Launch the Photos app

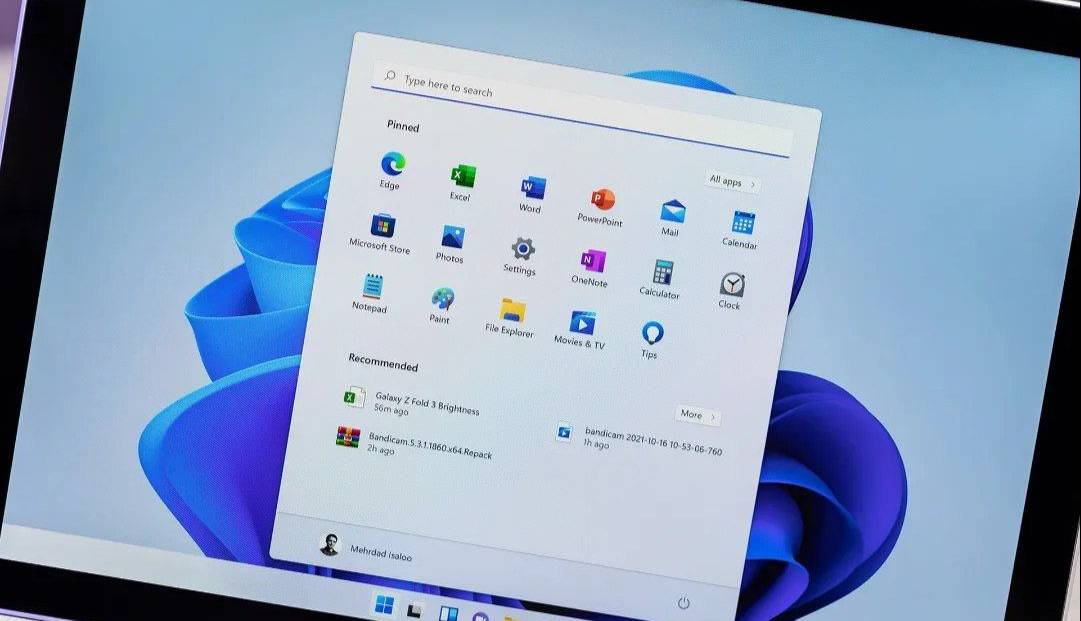point(452,239)
